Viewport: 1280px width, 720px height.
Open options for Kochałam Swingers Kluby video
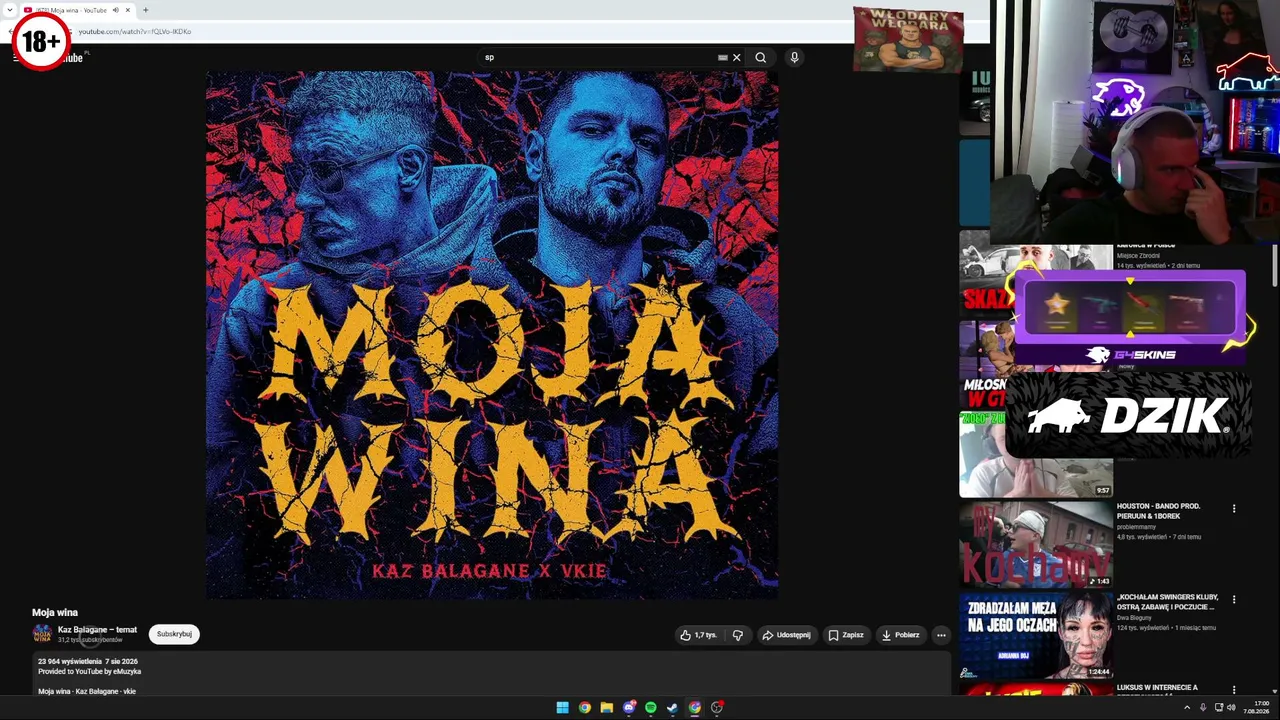click(1234, 600)
